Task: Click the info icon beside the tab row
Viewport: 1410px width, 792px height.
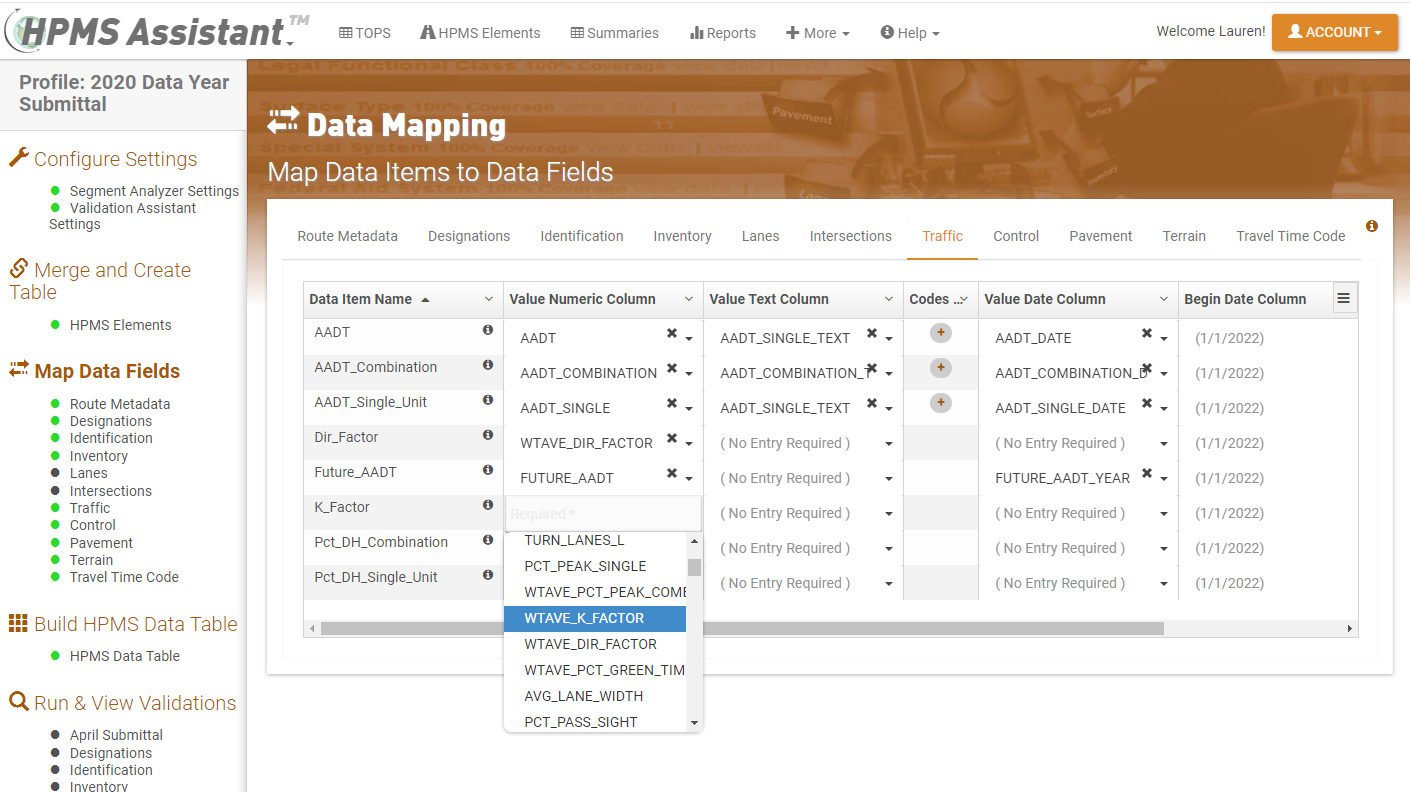Action: click(1372, 226)
